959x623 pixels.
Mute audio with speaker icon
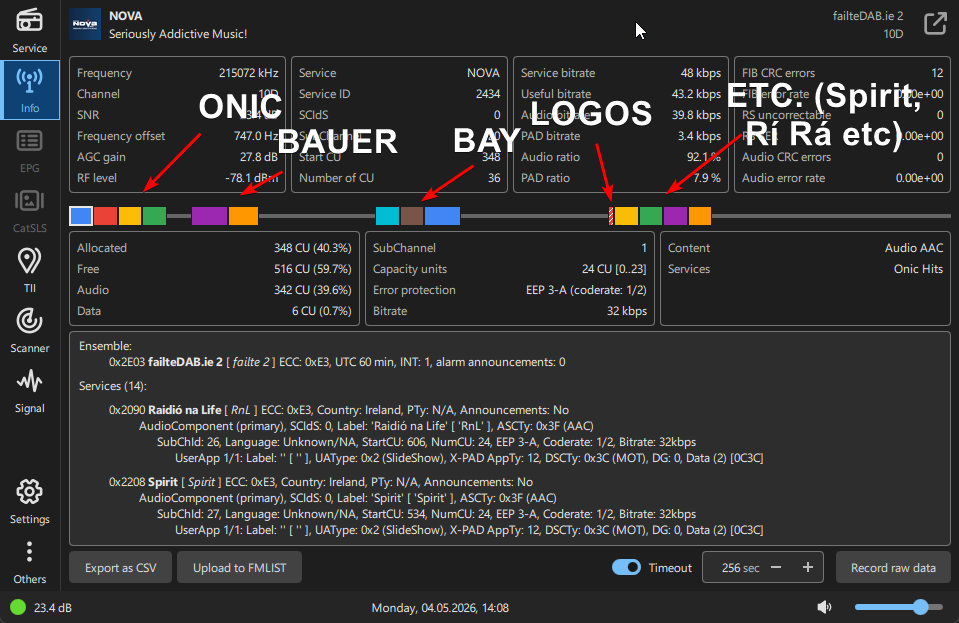pos(824,606)
